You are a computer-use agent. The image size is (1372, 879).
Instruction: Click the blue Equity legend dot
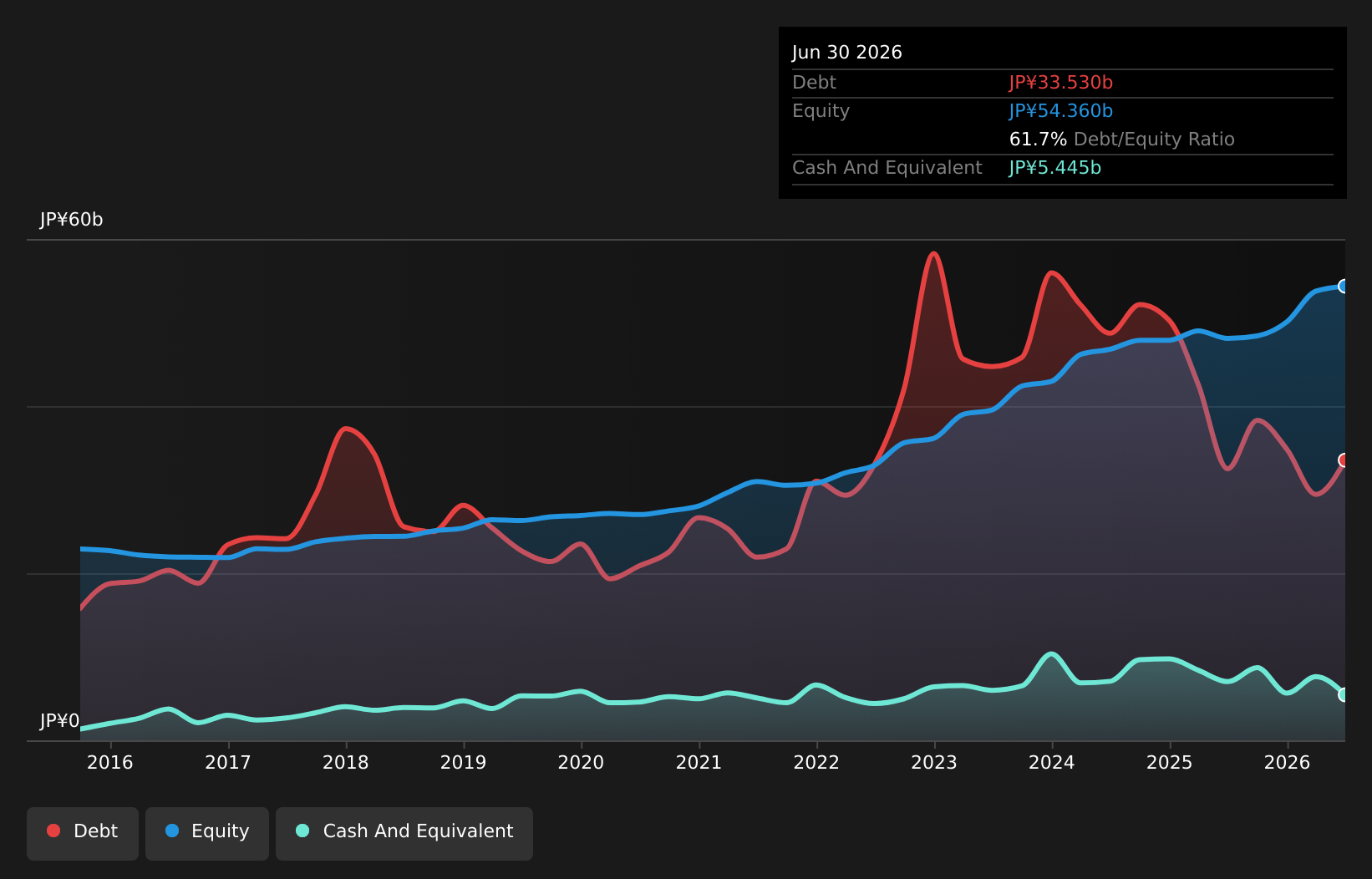172,831
